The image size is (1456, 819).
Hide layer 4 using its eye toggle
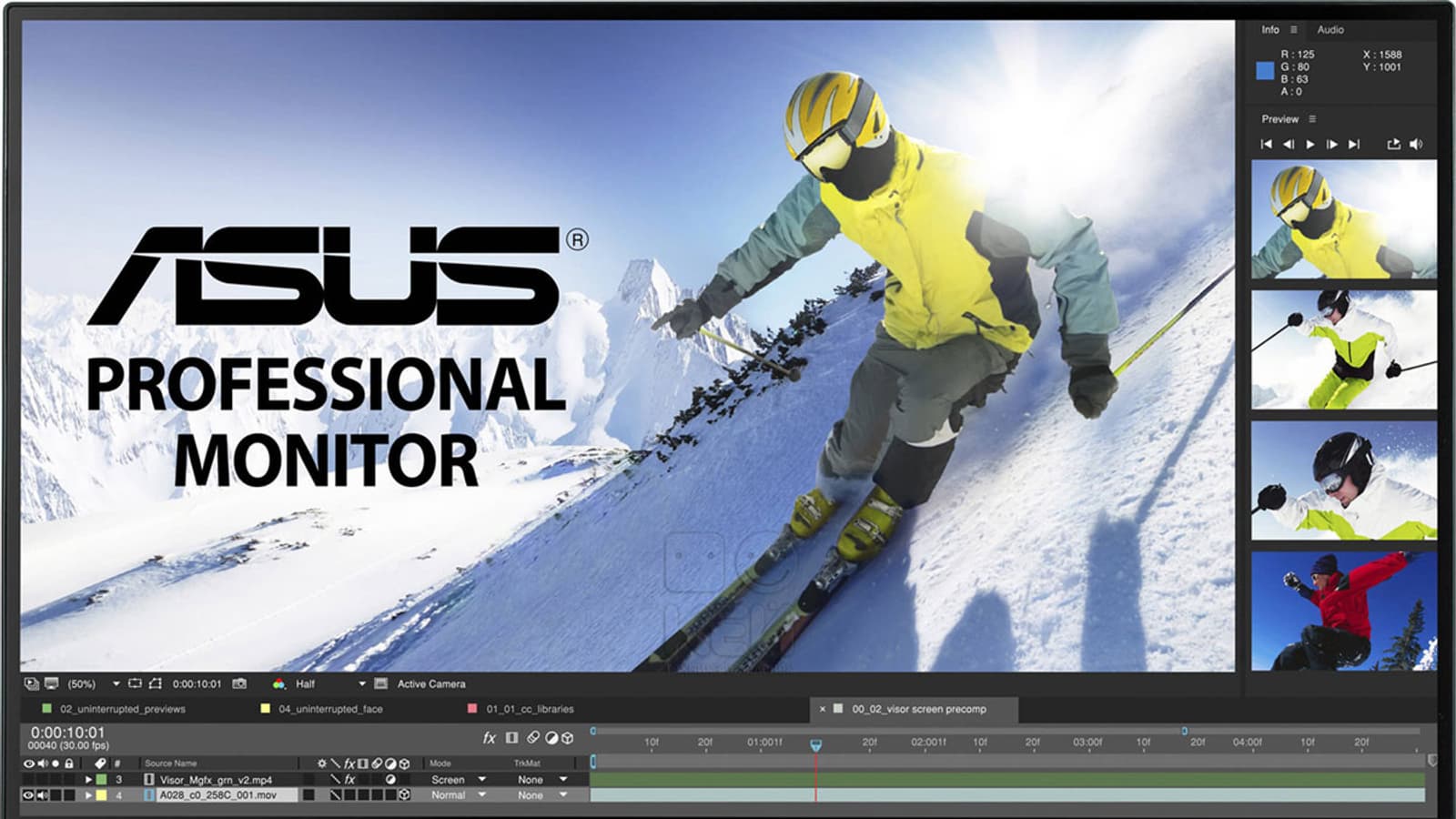coord(28,795)
